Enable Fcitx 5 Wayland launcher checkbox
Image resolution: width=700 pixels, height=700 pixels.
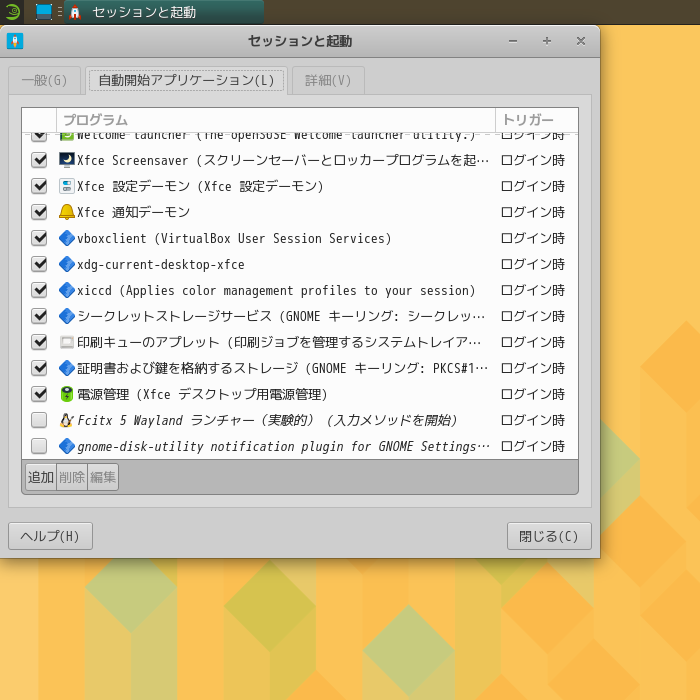click(39, 420)
